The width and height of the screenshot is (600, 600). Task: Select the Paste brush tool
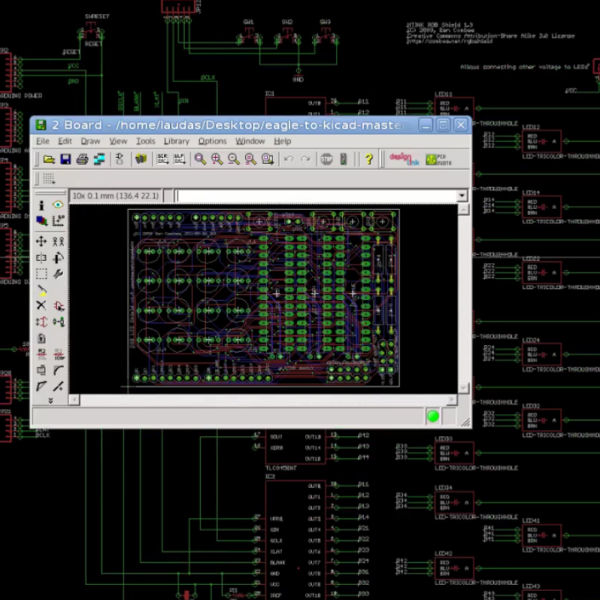click(42, 290)
